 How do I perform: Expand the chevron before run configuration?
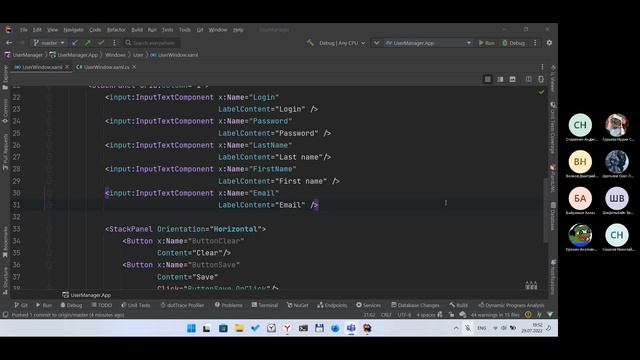tap(376, 43)
